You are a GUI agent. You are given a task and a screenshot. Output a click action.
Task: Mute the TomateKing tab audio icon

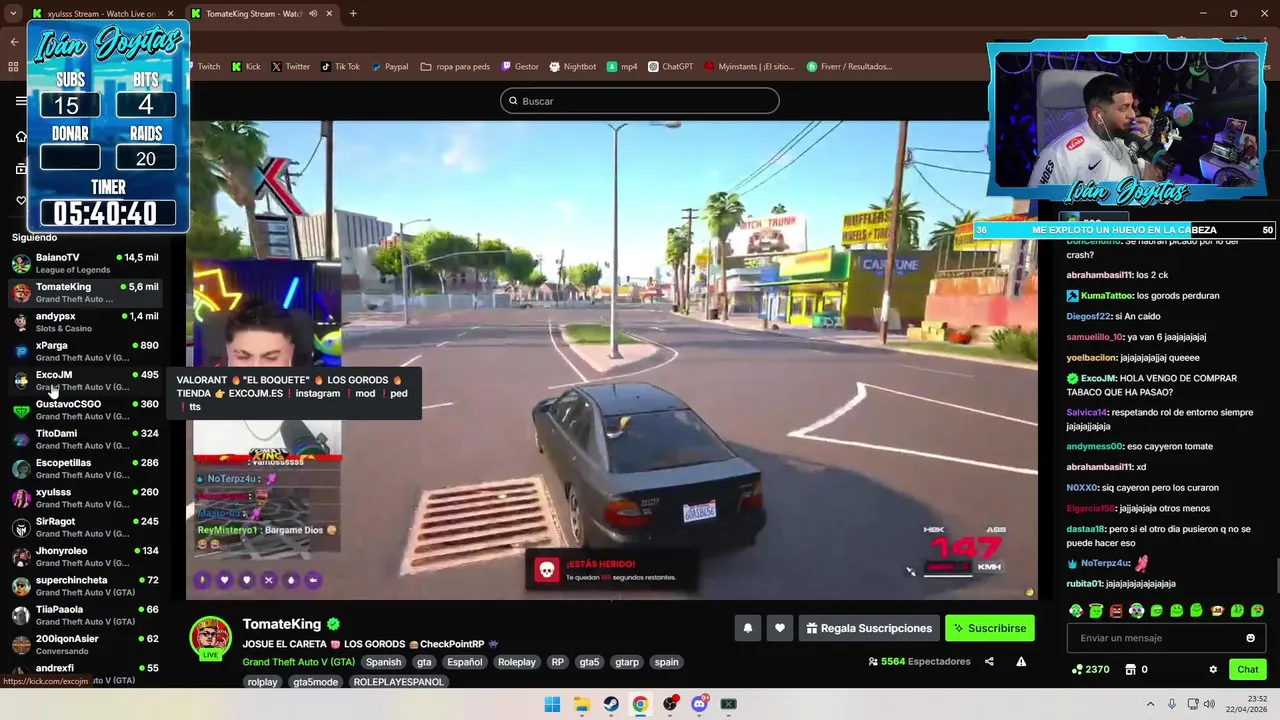coord(313,14)
